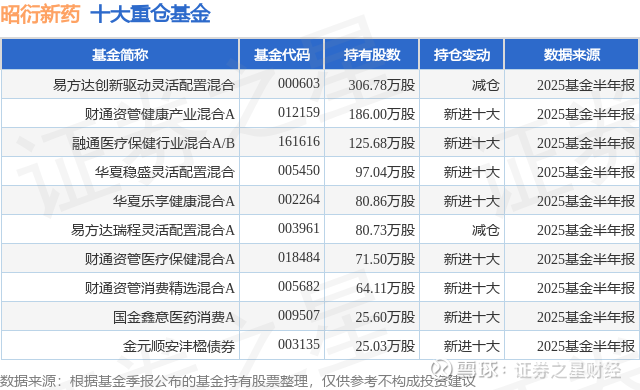This screenshot has width=640, height=390.
Task: Select fund 融通医疗保健行业混合A/B
Action: coord(153,143)
